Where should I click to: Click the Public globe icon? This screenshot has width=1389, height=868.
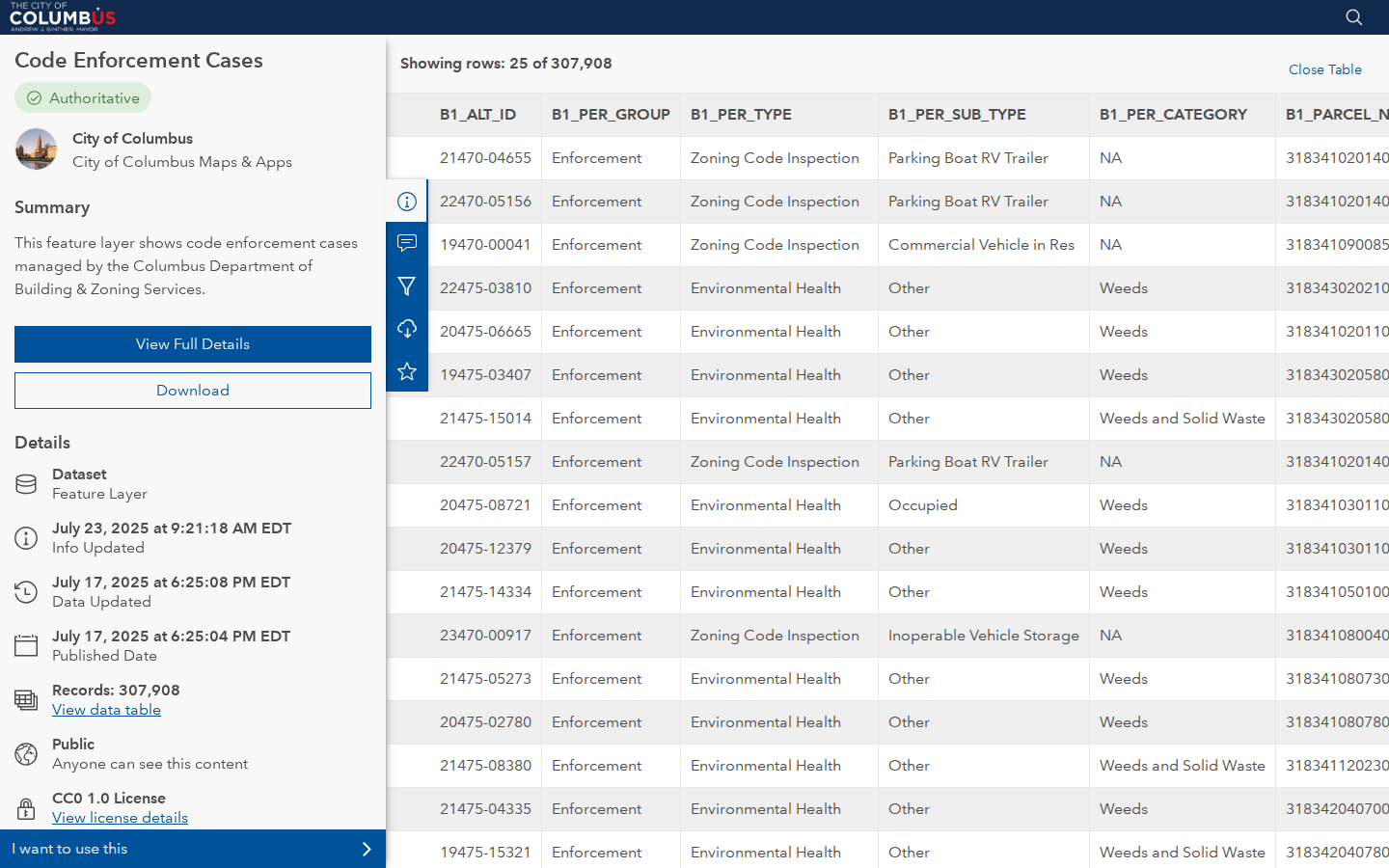pyautogui.click(x=26, y=754)
